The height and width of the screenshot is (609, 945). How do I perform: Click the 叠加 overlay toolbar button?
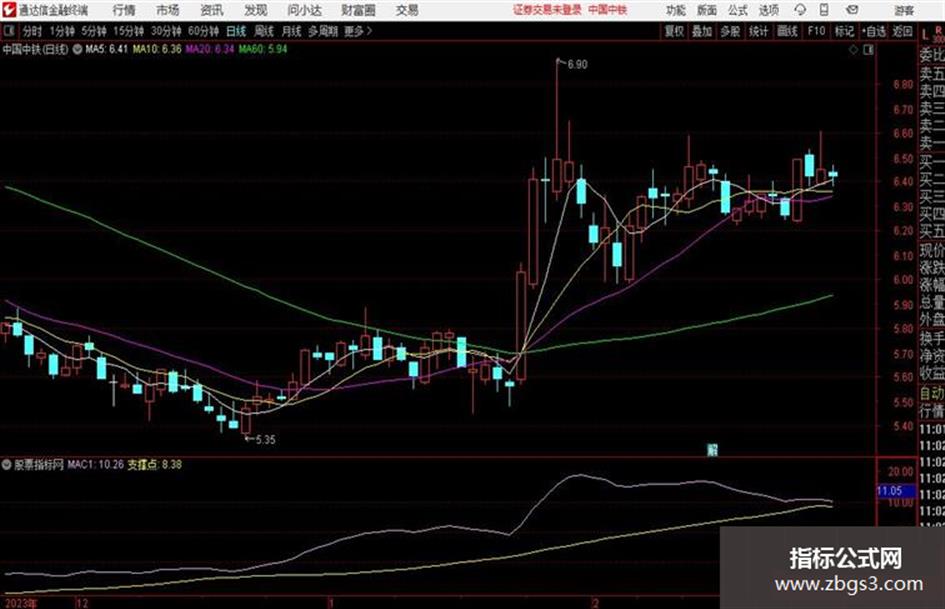[x=702, y=31]
